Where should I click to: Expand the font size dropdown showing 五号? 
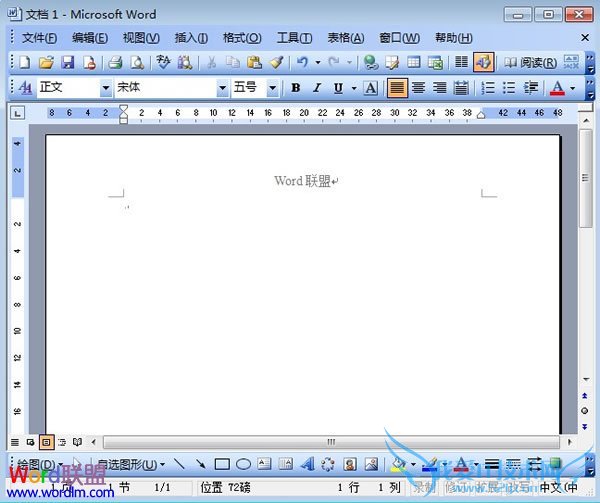coord(272,88)
